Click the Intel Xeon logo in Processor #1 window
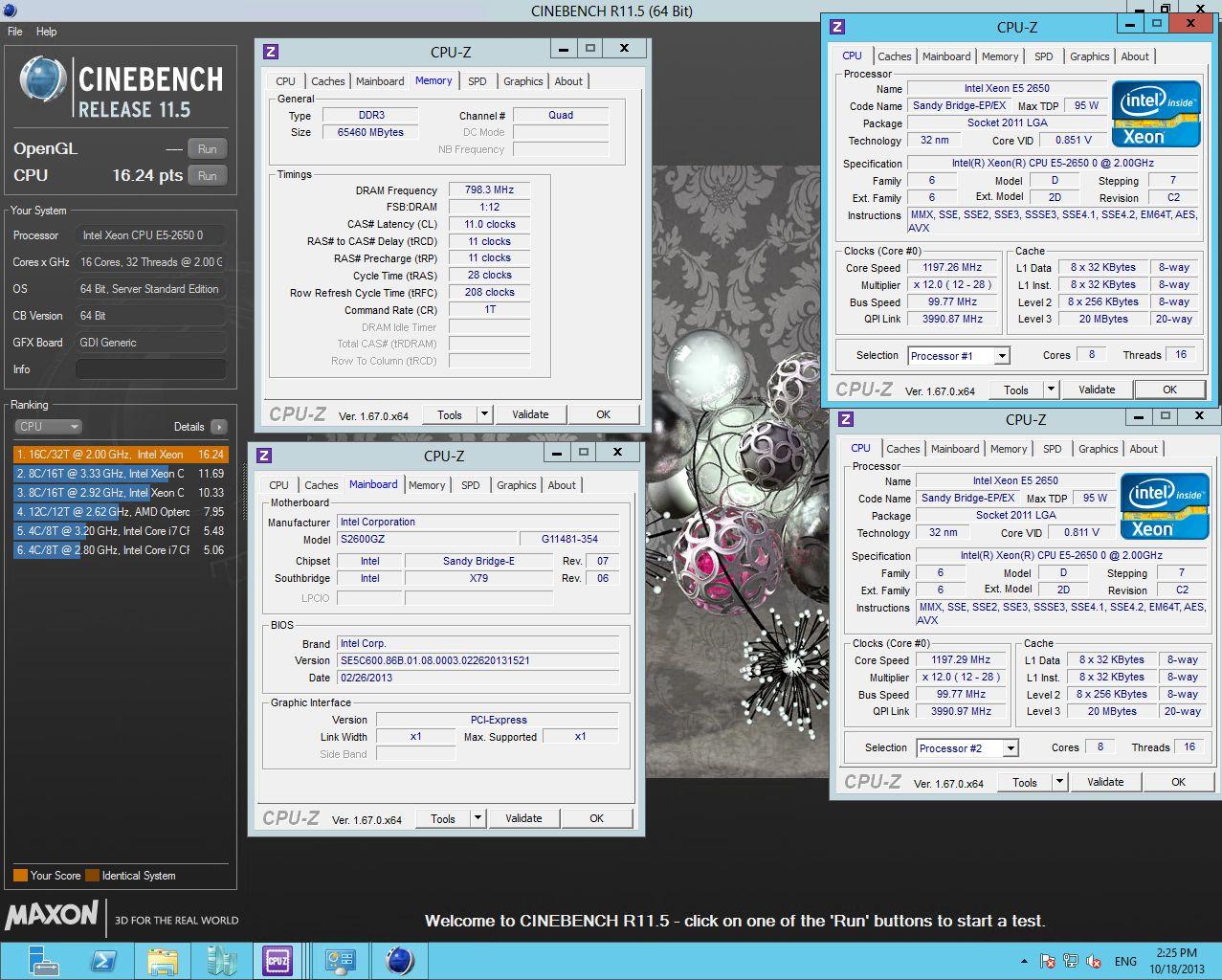1222x980 pixels. (1156, 113)
